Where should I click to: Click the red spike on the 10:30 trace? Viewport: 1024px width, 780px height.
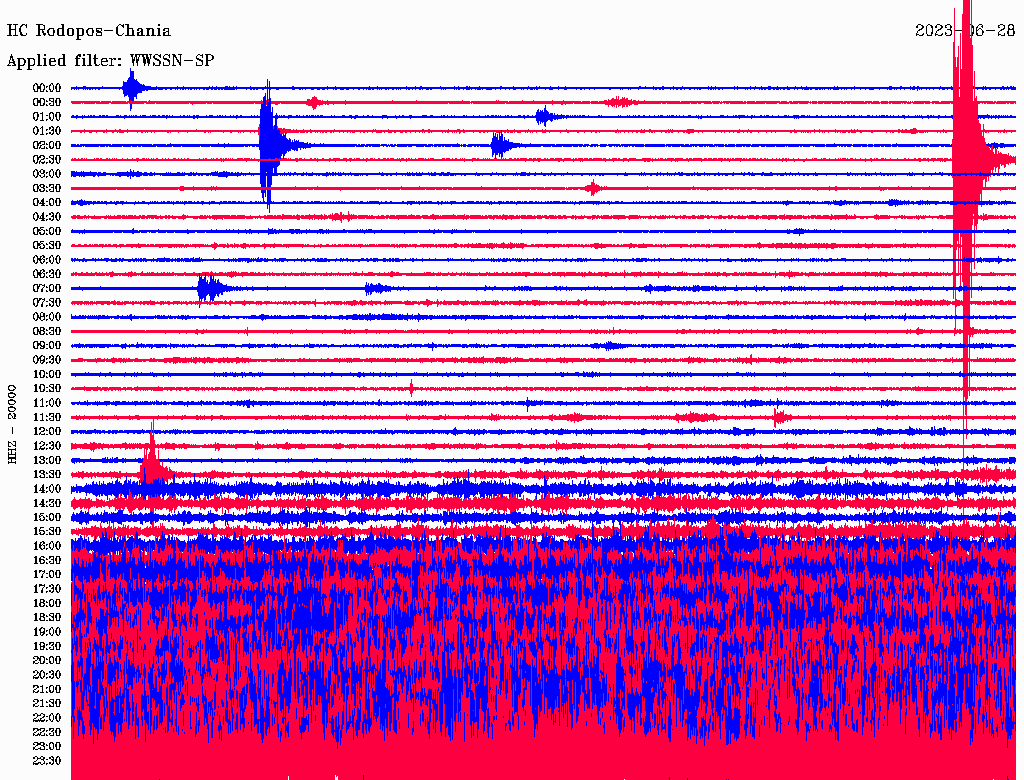tap(411, 388)
